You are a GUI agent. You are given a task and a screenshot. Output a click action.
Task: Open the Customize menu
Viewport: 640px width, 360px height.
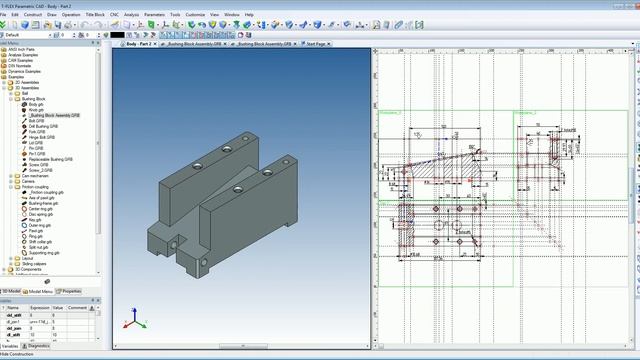pos(195,15)
